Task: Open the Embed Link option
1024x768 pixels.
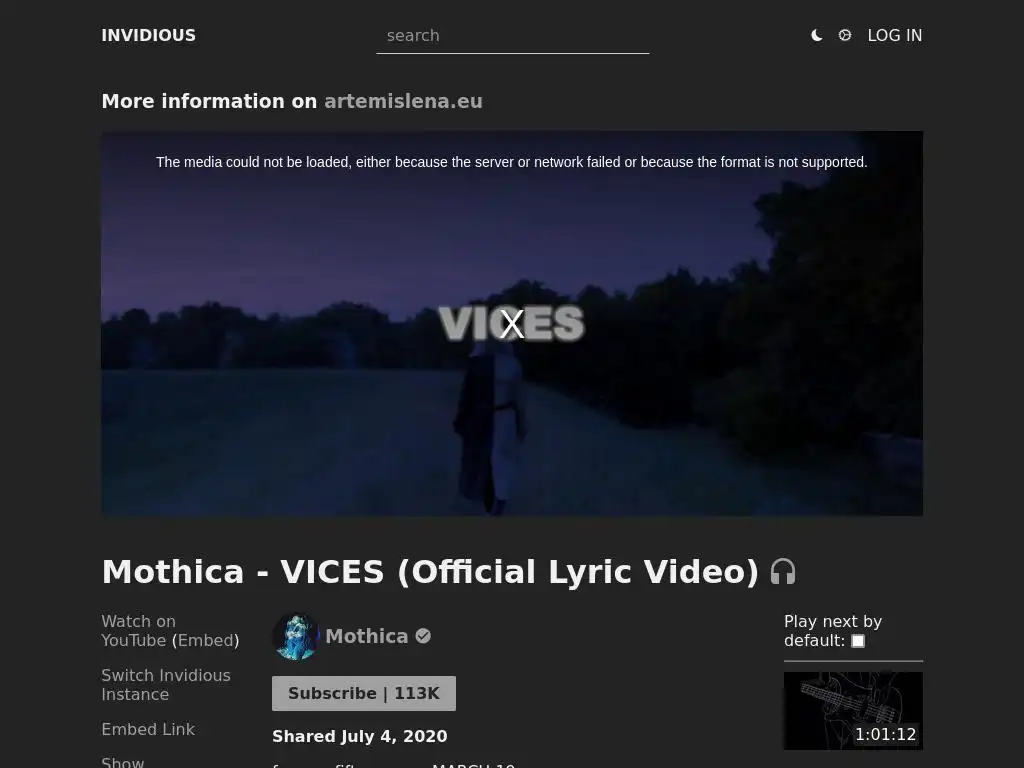Action: pyautogui.click(x=148, y=729)
